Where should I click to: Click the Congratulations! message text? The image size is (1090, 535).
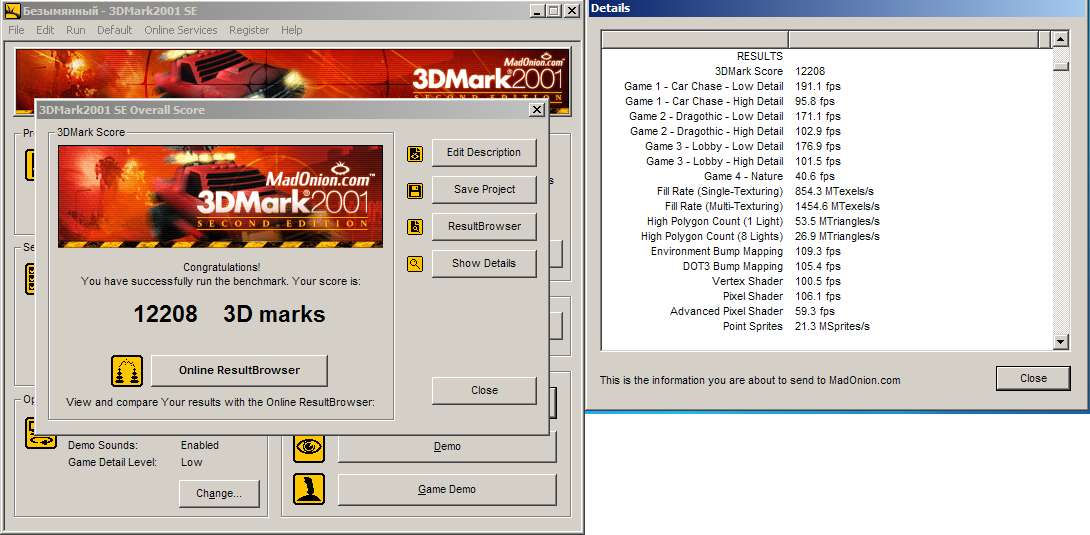tap(221, 268)
